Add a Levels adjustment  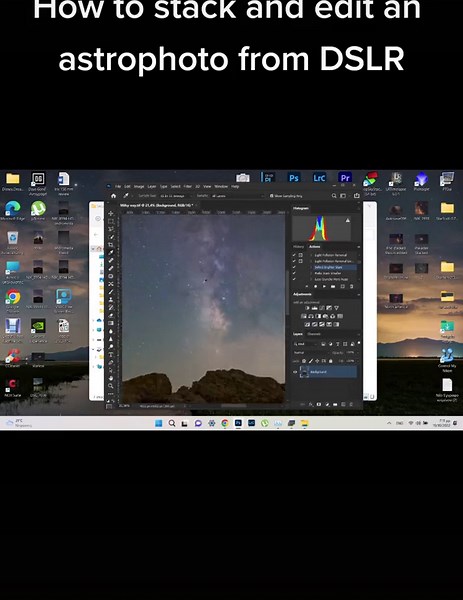[x=315, y=308]
